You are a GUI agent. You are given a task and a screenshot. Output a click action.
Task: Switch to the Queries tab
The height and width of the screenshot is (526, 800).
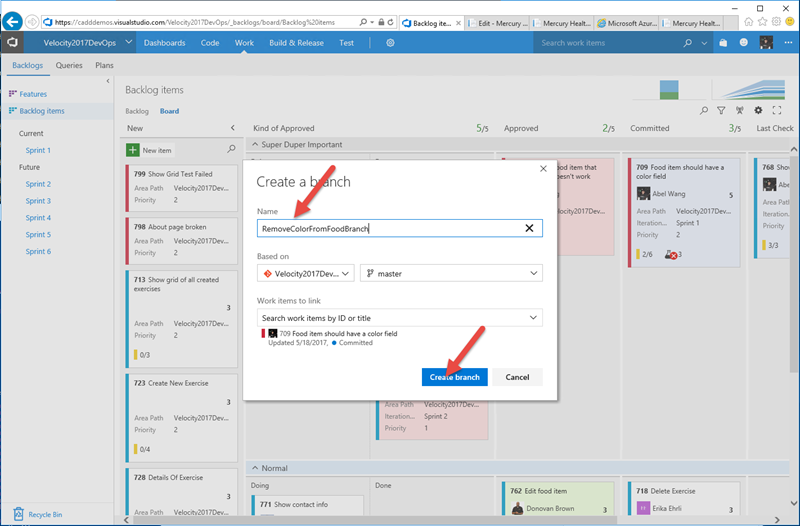[x=69, y=65]
